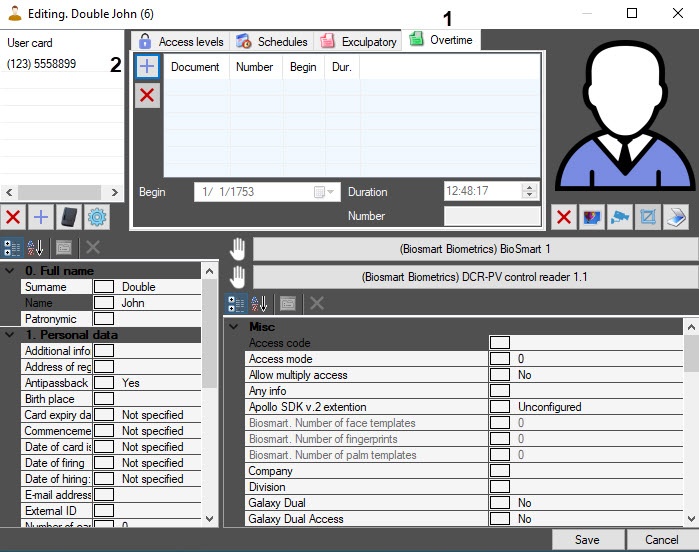Select Biosmart Biometrics BioSmart 1 button
Image resolution: width=699 pixels, height=552 pixels.
click(x=475, y=249)
